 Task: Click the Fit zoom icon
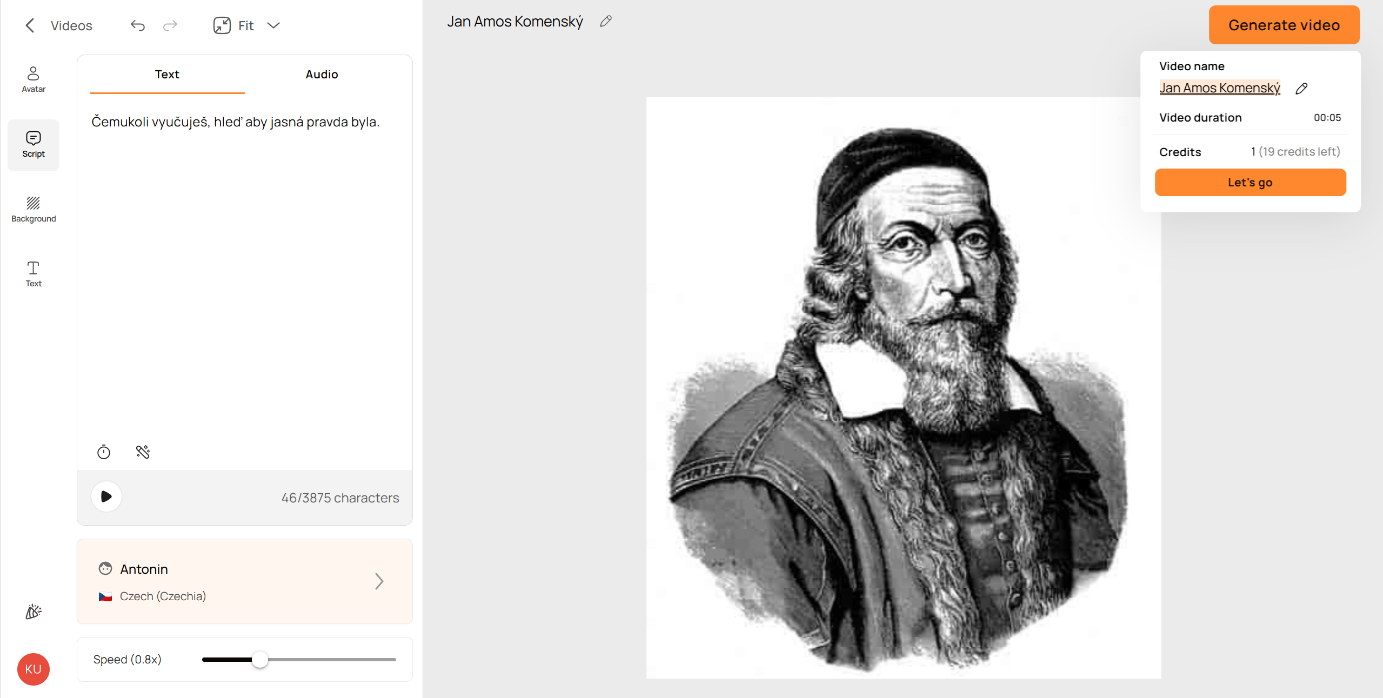coord(222,26)
